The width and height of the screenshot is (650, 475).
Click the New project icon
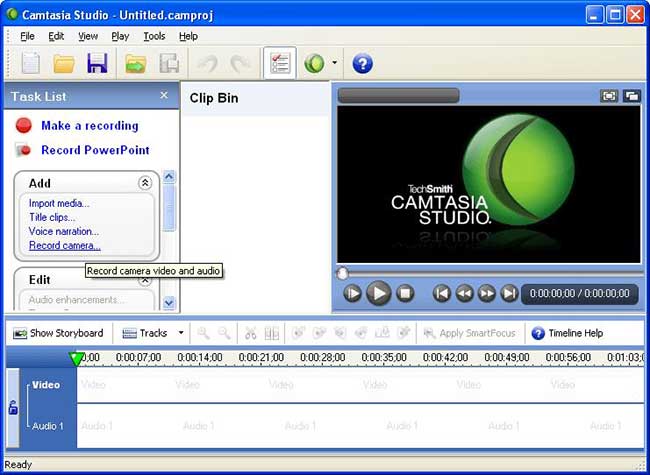pyautogui.click(x=30, y=64)
